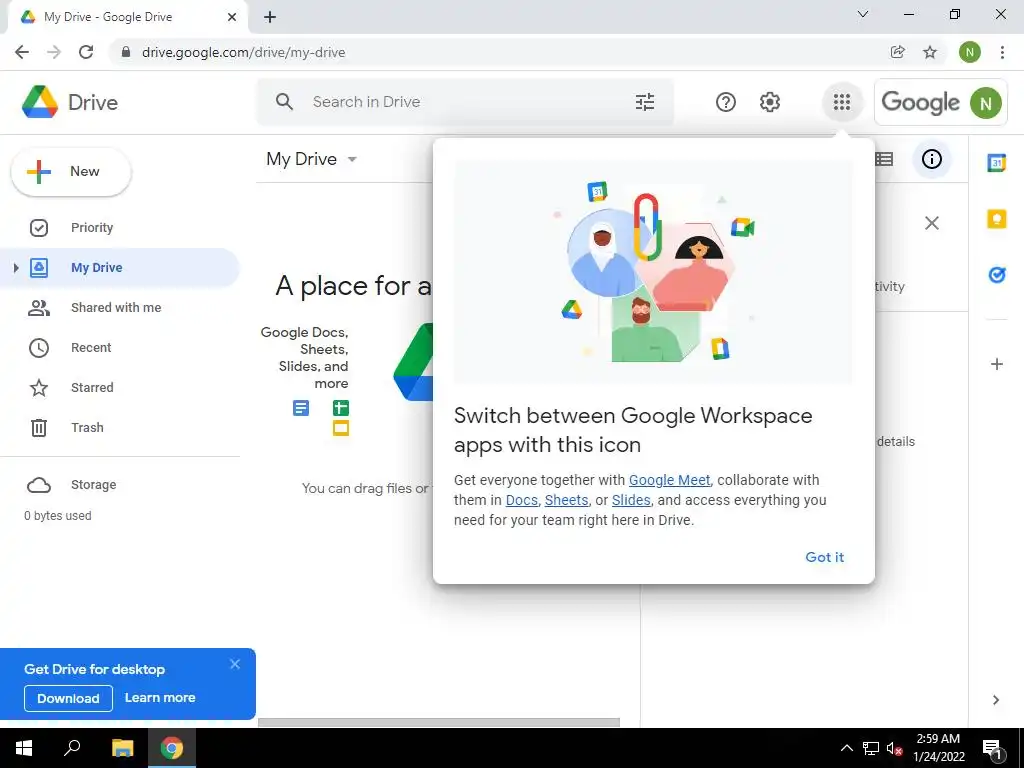The width and height of the screenshot is (1024, 768).
Task: Open the Google apps grid launcher
Action: point(842,102)
